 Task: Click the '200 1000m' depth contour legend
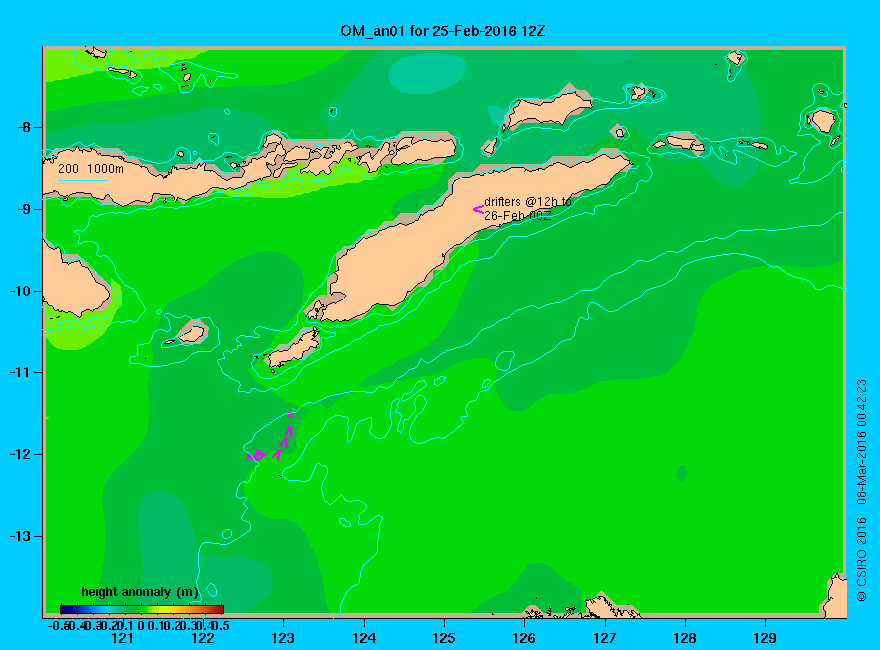point(90,169)
